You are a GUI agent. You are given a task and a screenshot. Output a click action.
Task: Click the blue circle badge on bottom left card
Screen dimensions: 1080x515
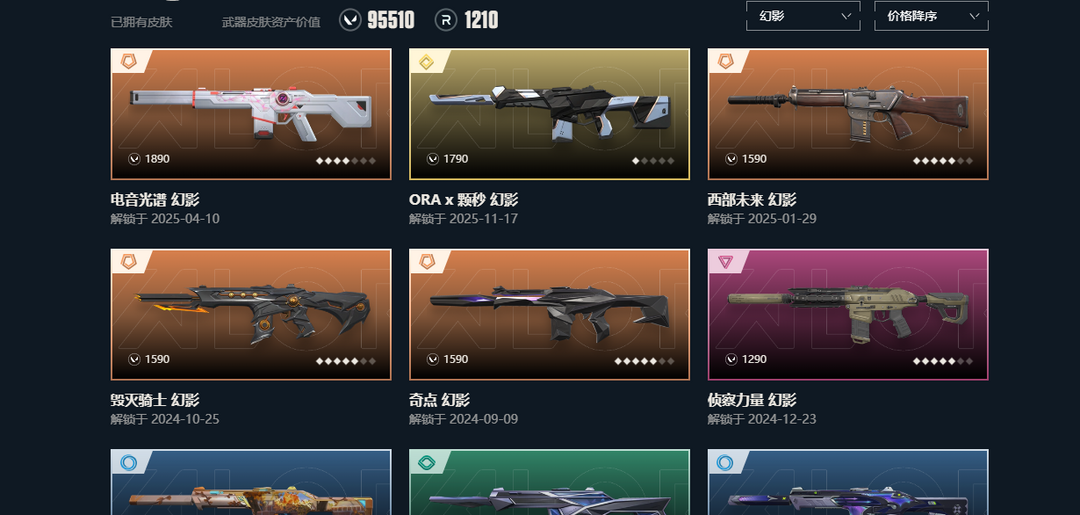click(129, 463)
